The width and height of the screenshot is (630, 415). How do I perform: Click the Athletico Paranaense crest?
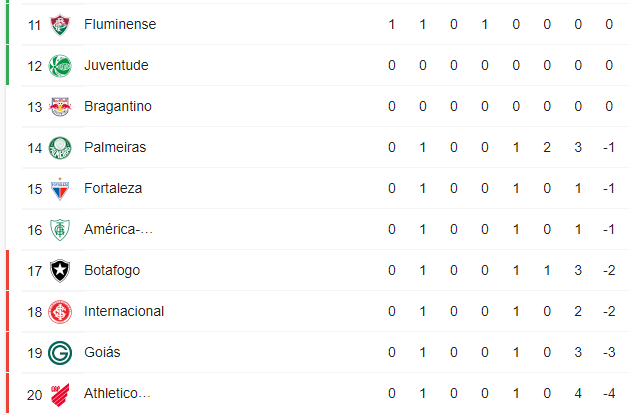tap(60, 394)
